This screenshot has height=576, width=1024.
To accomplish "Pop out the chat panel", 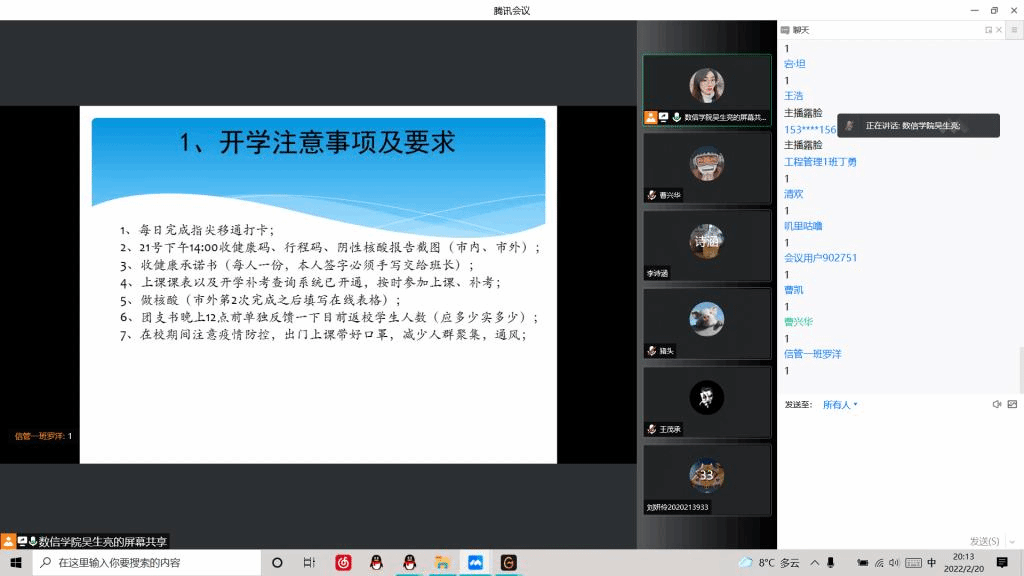I will pos(988,30).
